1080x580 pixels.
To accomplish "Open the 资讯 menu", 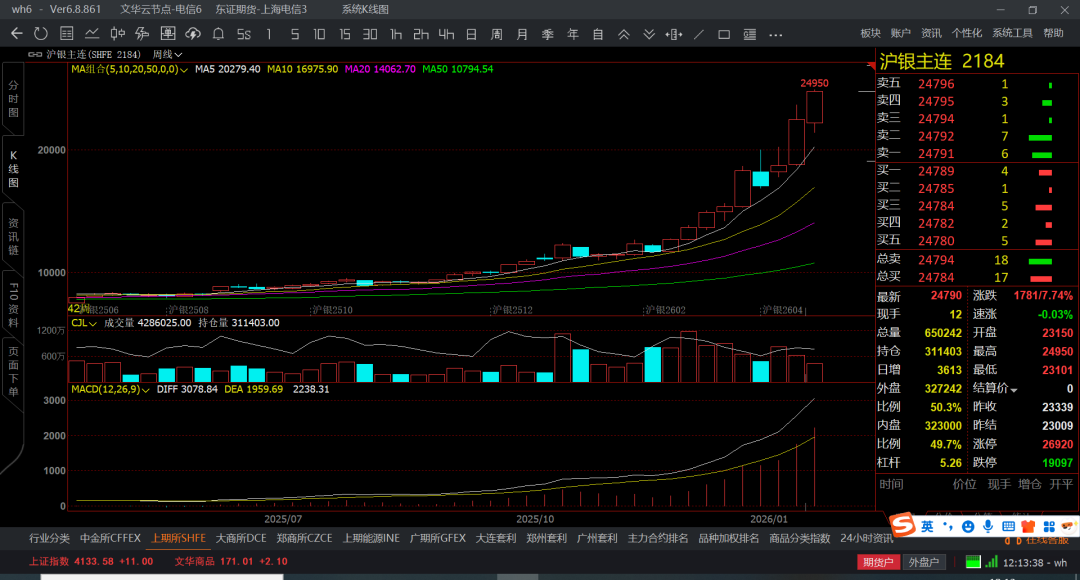I will (x=931, y=33).
